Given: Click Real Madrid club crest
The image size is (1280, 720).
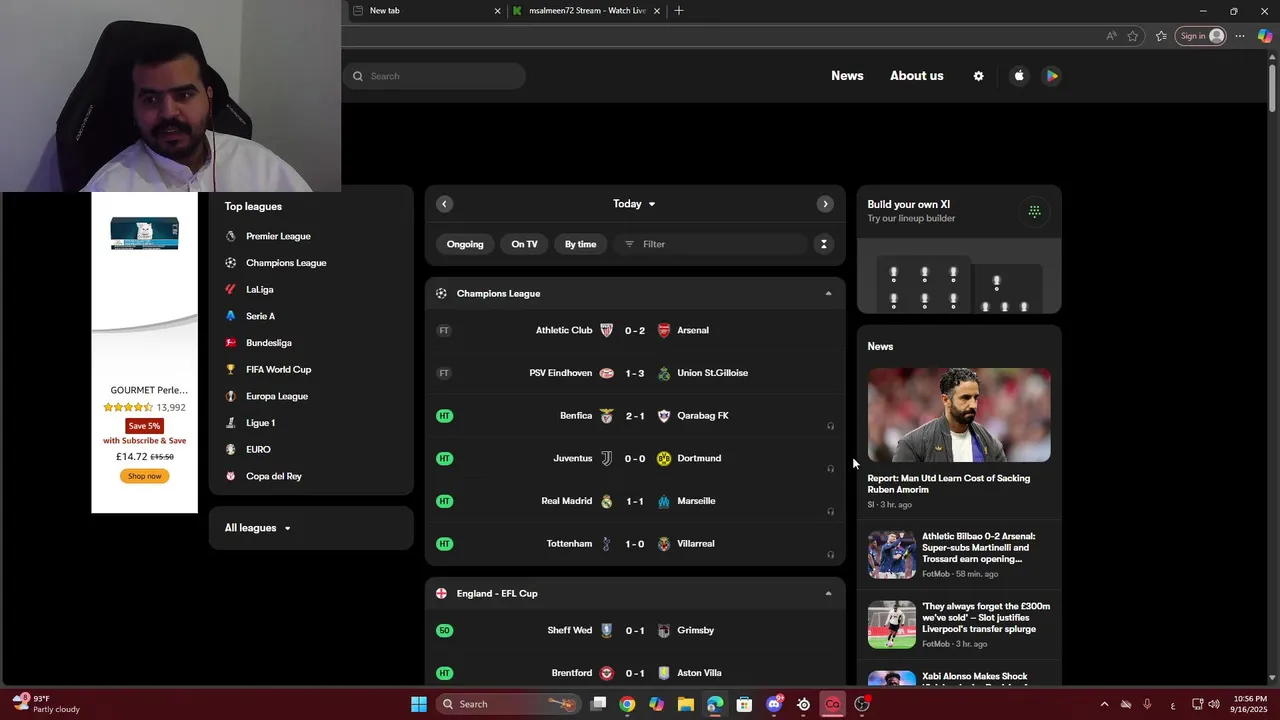Looking at the screenshot, I should tap(606, 501).
